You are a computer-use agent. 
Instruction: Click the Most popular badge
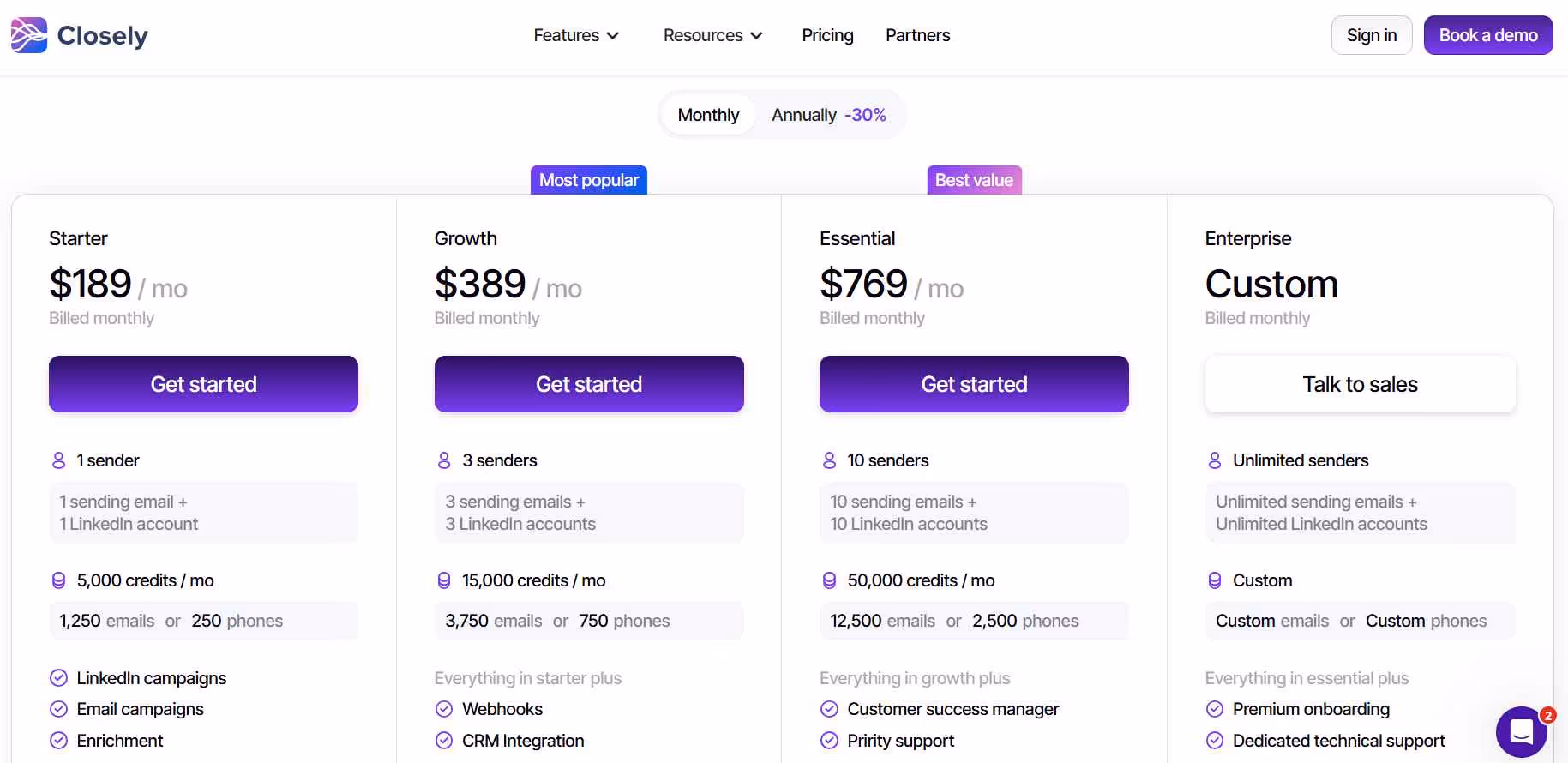pyautogui.click(x=589, y=180)
